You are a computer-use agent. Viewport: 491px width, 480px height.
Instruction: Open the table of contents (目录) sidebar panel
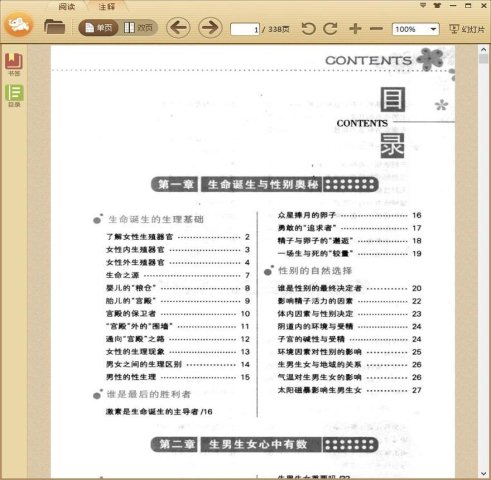tap(14, 96)
